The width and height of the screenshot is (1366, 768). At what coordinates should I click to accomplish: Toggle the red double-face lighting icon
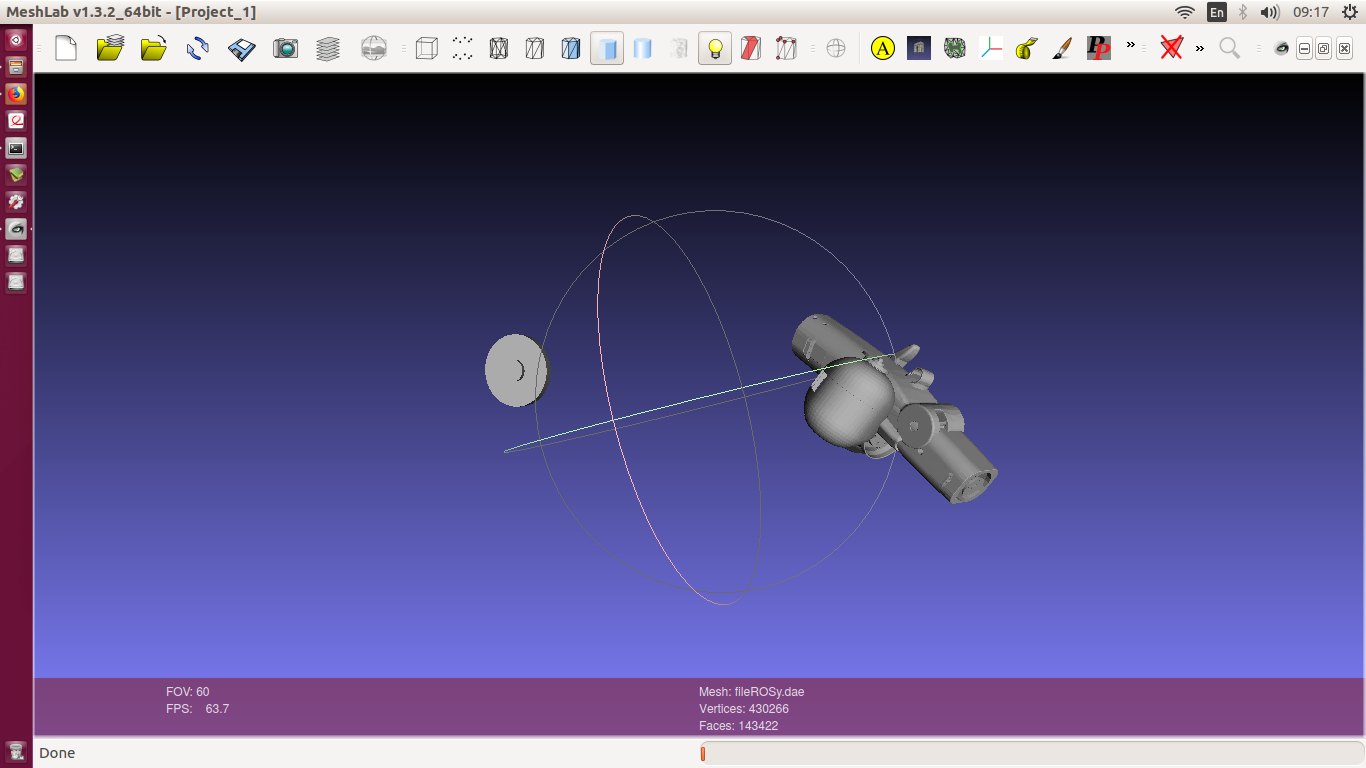751,48
